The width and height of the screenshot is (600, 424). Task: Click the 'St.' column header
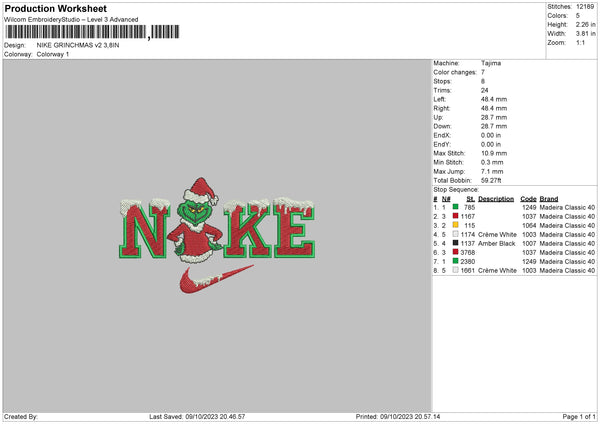click(471, 199)
